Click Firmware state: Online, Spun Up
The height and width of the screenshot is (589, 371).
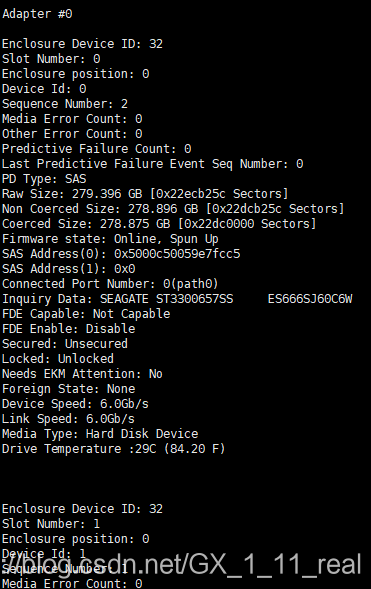pyautogui.click(x=110, y=239)
